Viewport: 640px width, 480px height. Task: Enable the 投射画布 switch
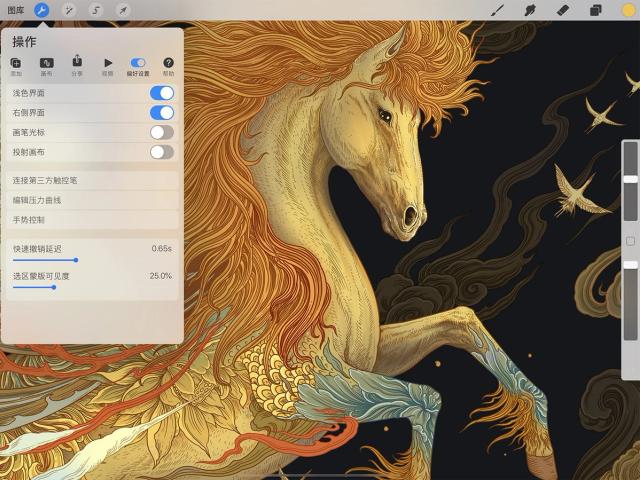click(162, 152)
